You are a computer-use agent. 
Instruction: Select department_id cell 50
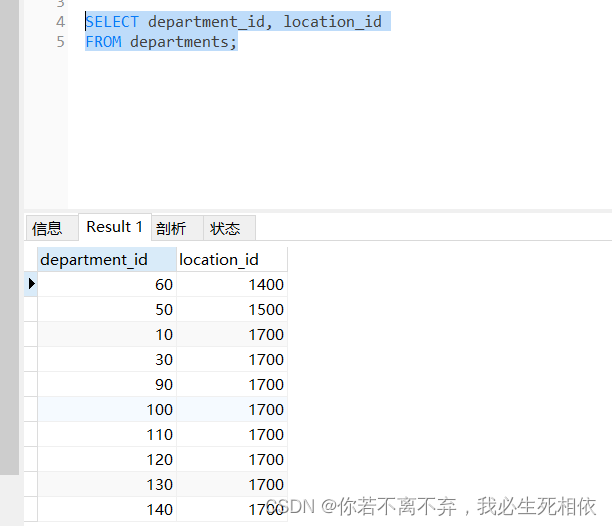click(x=107, y=309)
